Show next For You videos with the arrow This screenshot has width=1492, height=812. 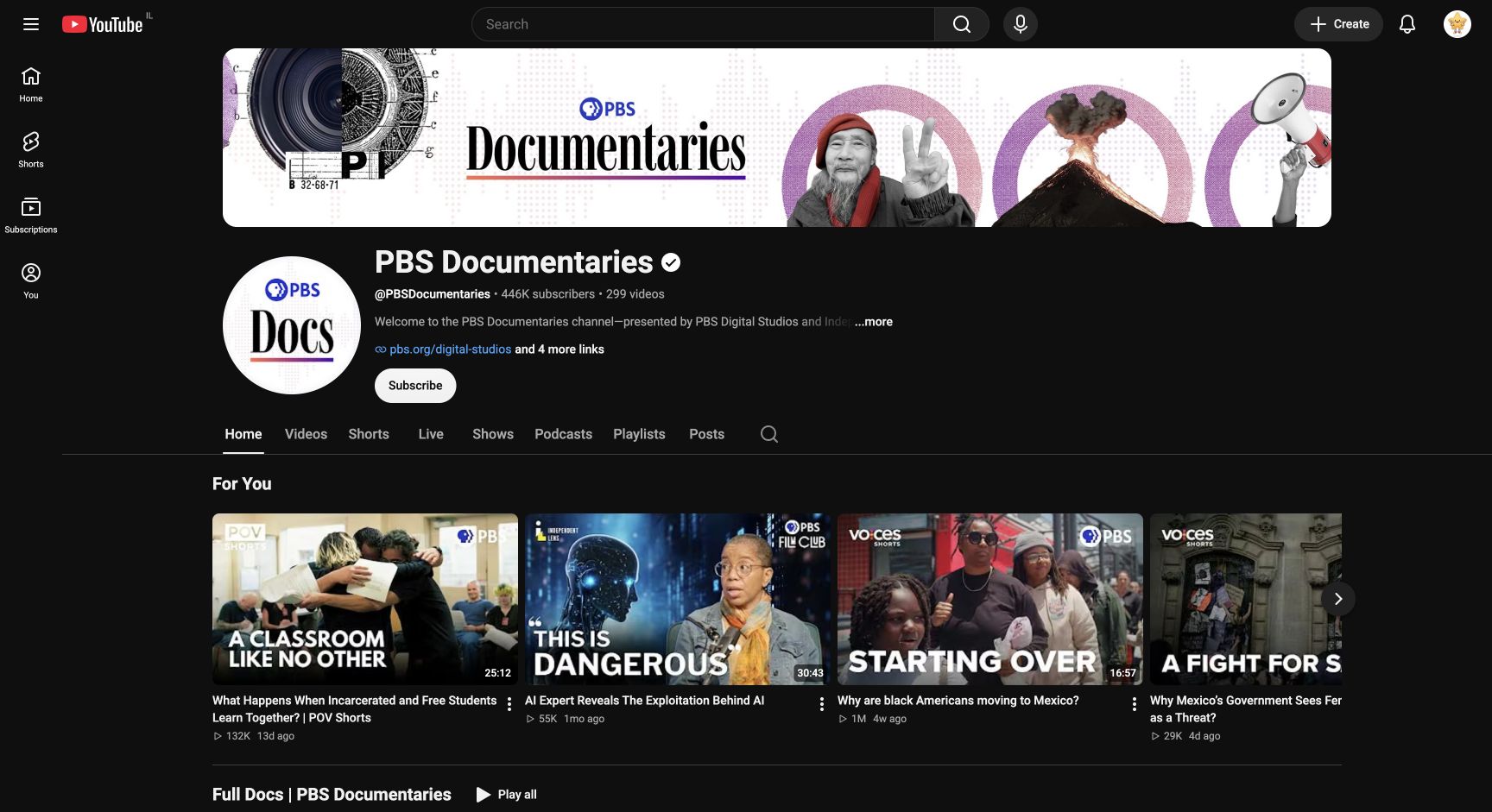1337,599
